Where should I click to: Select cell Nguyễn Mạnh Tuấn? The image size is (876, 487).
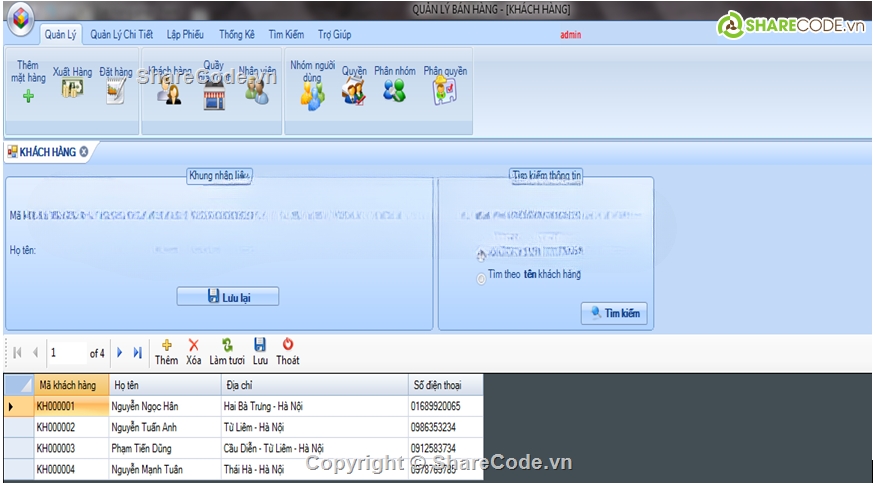click(x=165, y=469)
